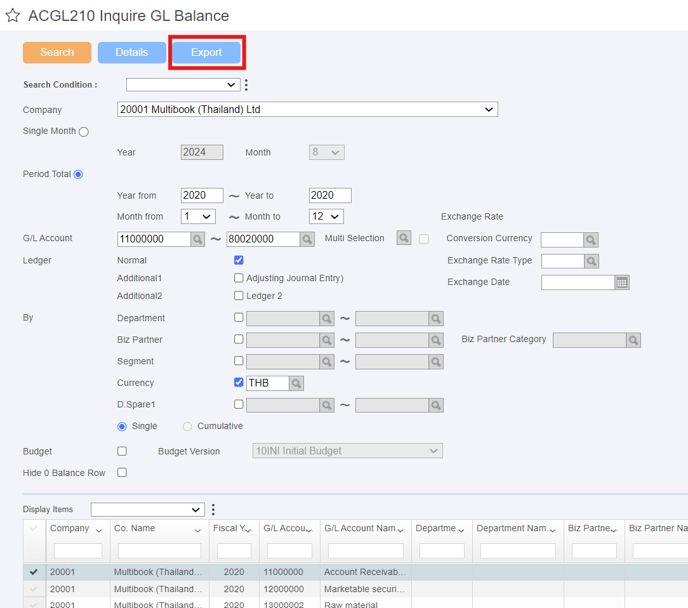Enable By Segment checkbox
The height and width of the screenshot is (608, 688).
(x=239, y=361)
